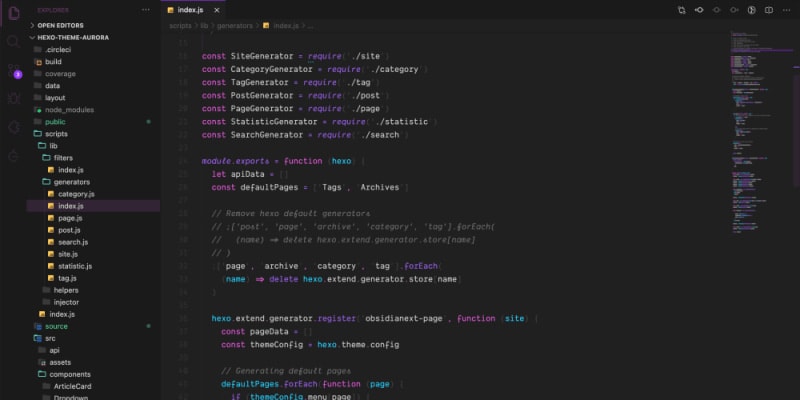Open the Search view in activity bar
The height and width of the screenshot is (400, 800).
pos(14,41)
